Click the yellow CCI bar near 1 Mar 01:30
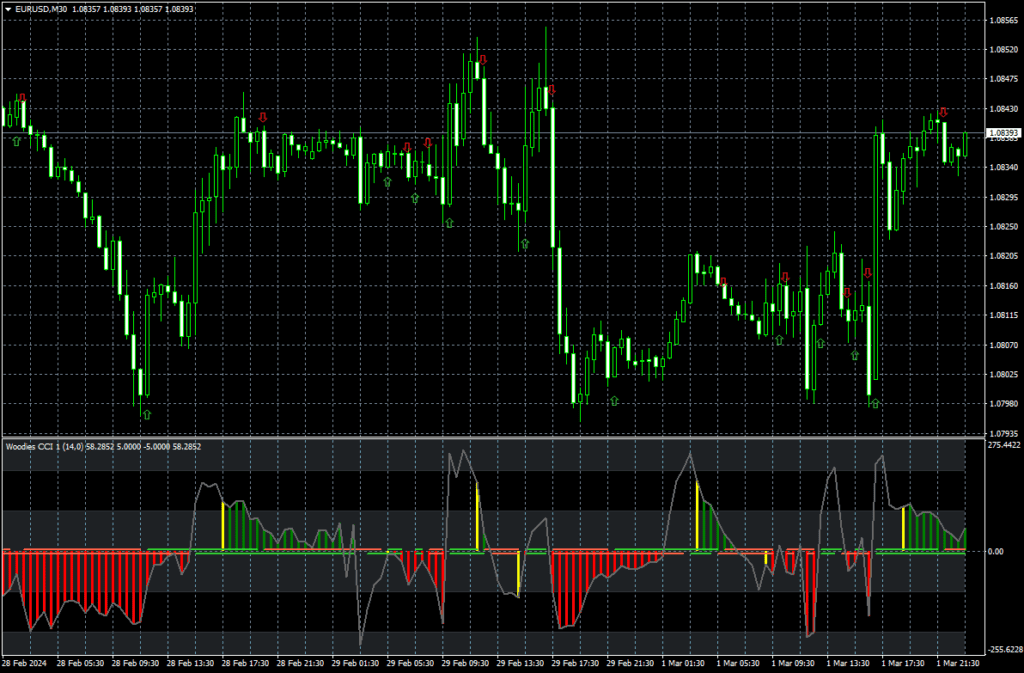This screenshot has height=673, width=1024. (x=697, y=516)
